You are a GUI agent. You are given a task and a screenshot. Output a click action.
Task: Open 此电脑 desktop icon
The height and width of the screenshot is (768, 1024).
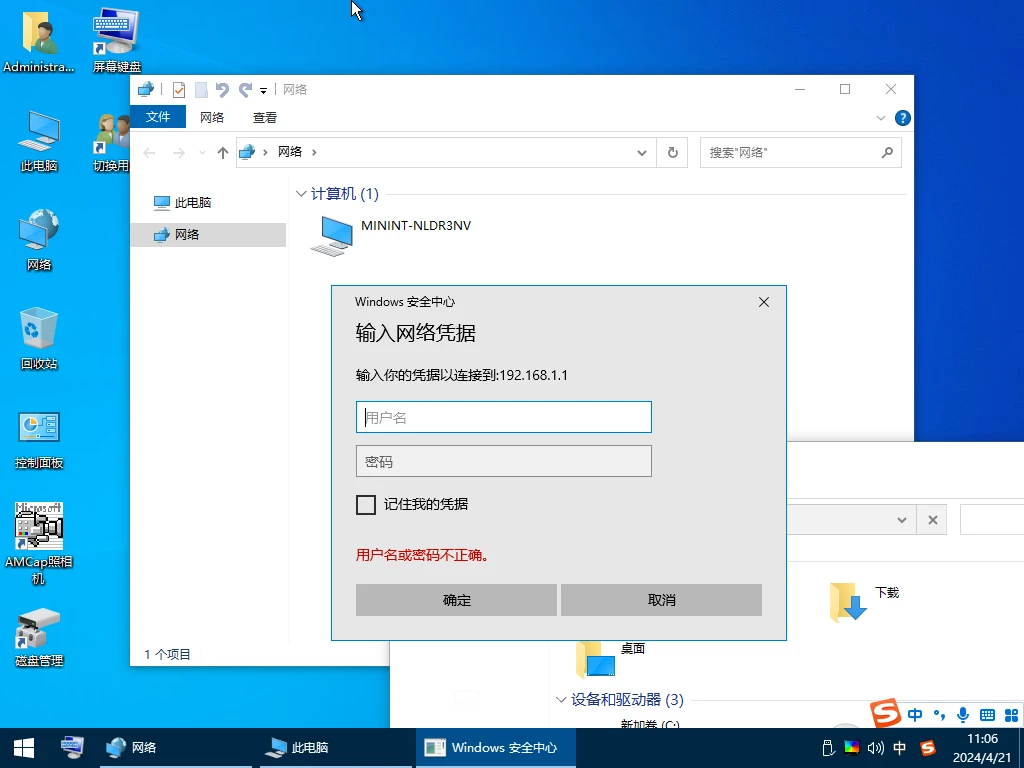click(39, 141)
